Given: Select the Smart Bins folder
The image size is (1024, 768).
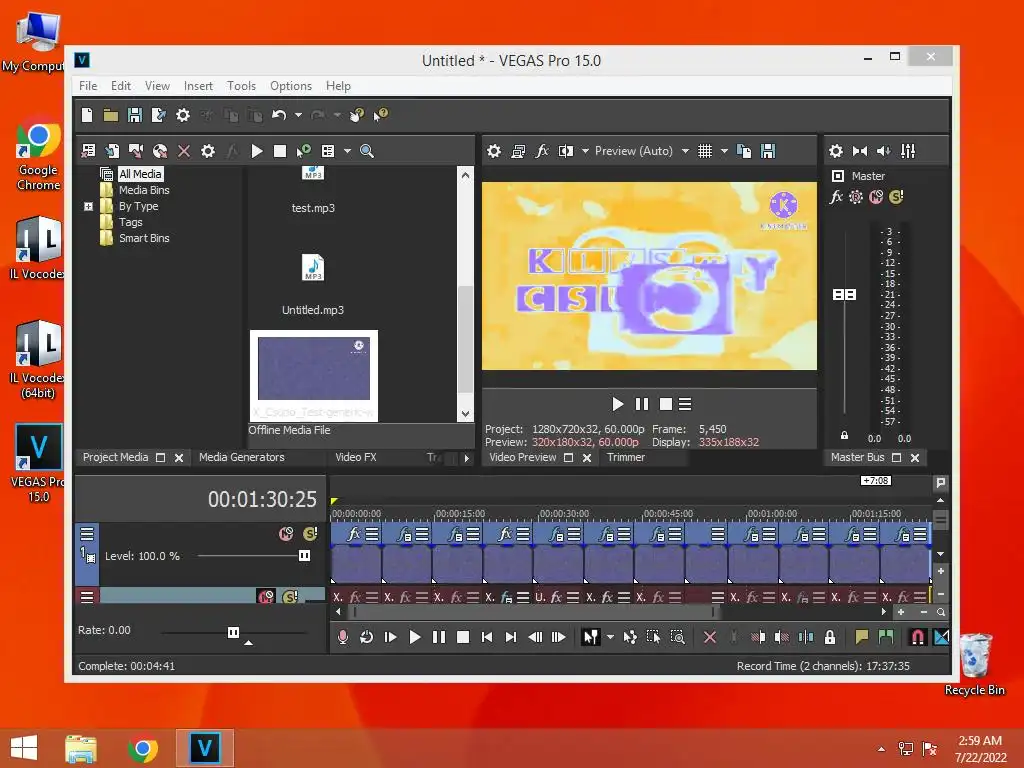Looking at the screenshot, I should tap(144, 238).
